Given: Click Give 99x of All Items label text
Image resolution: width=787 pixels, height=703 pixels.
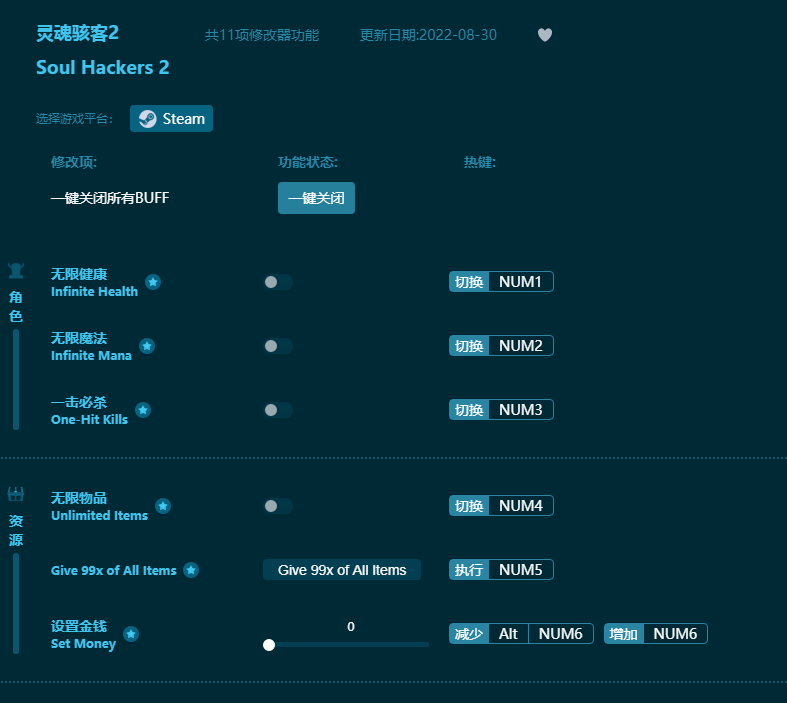Looking at the screenshot, I should [113, 570].
